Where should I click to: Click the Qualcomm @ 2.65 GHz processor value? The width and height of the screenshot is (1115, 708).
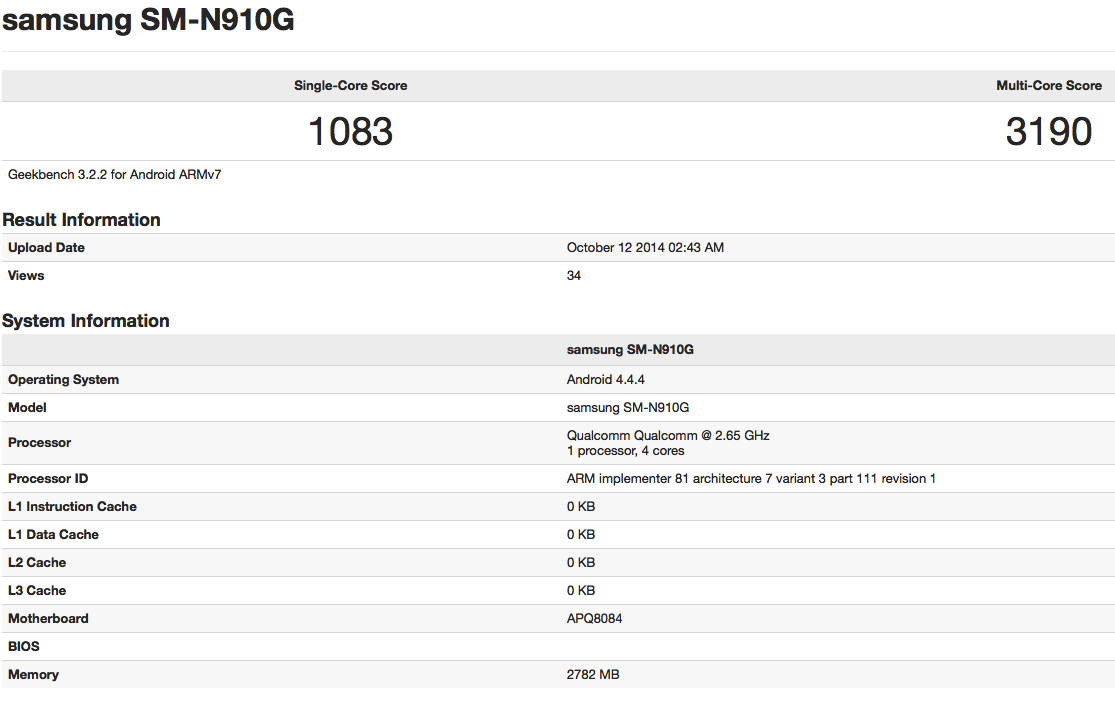pos(668,436)
